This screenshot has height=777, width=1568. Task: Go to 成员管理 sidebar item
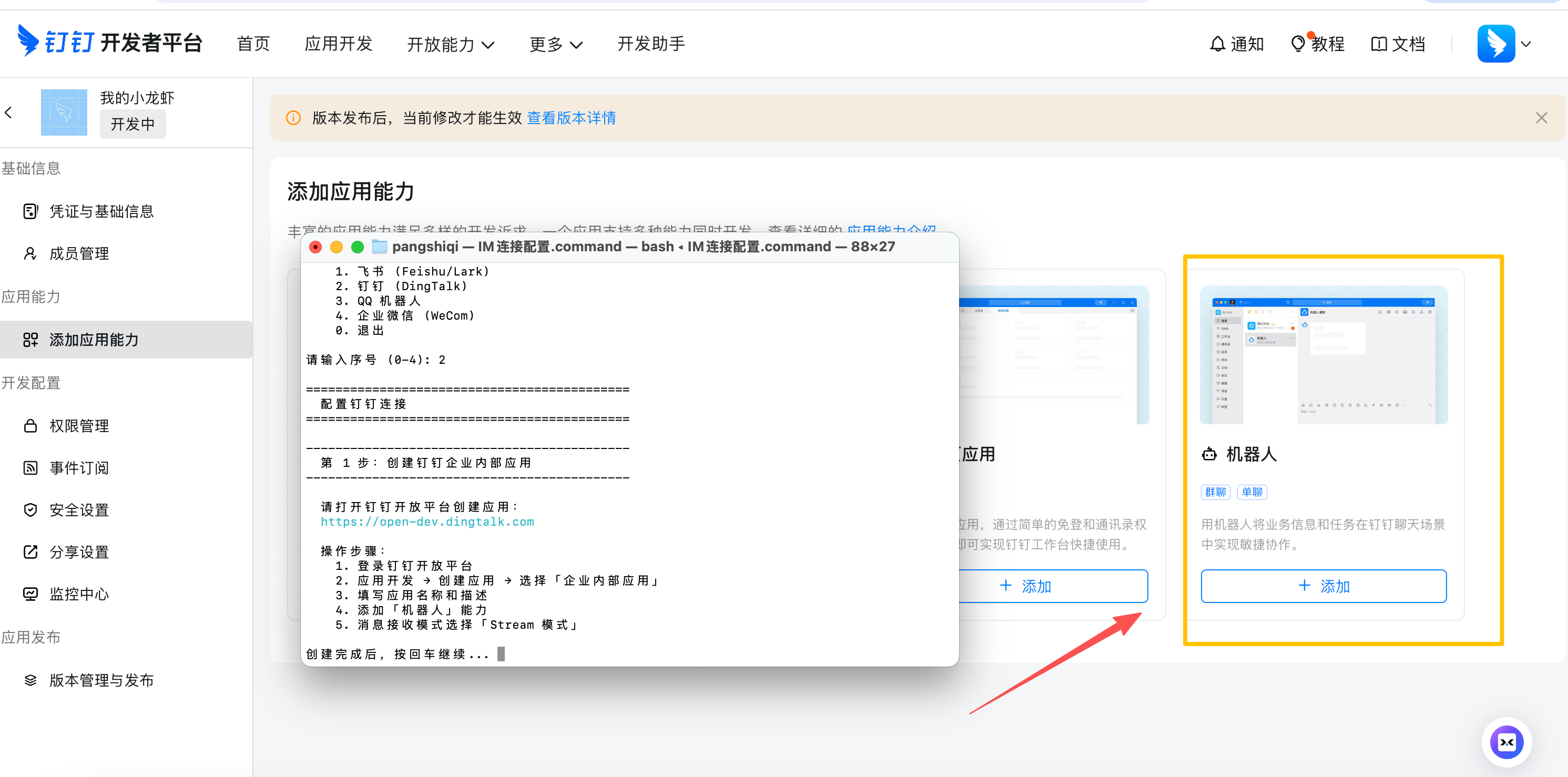pyautogui.click(x=79, y=253)
